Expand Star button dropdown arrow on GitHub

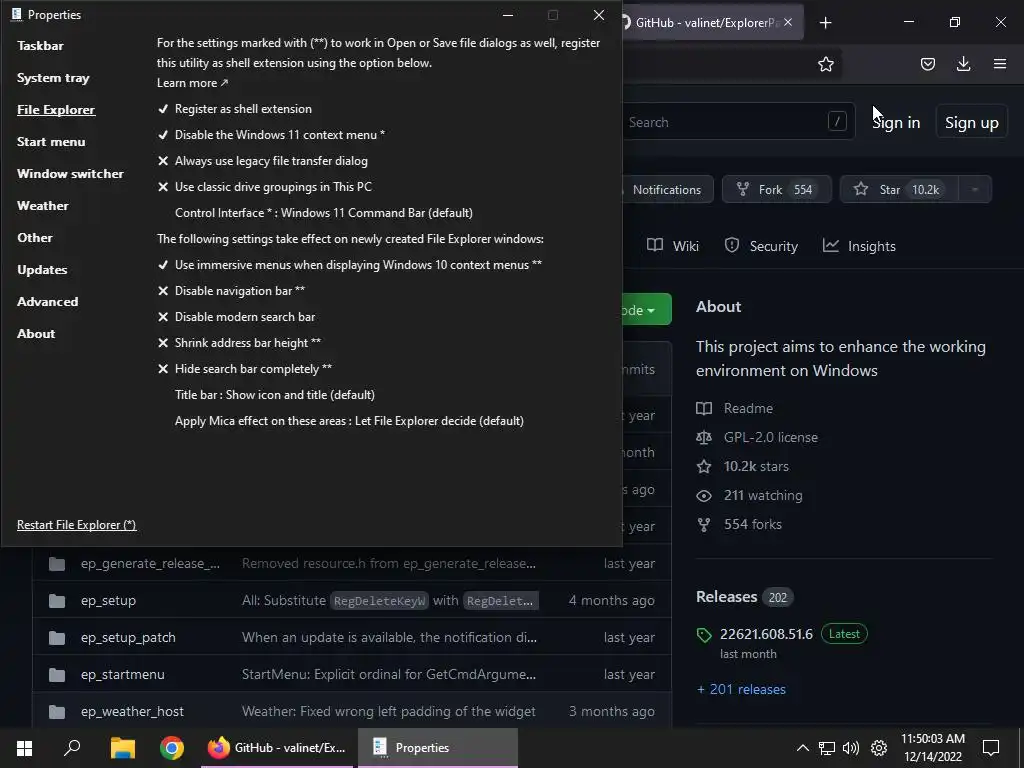pos(974,189)
